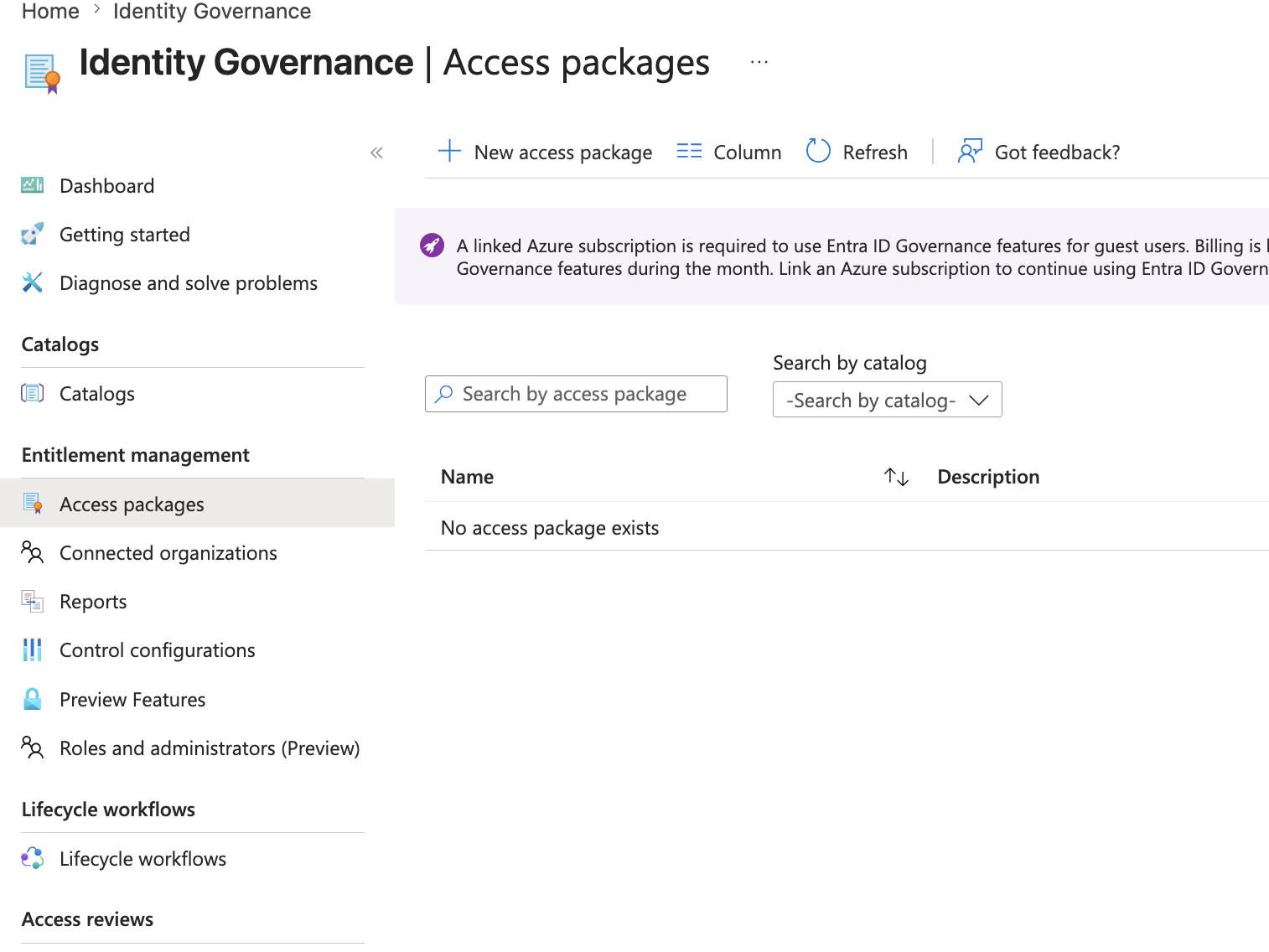Image resolution: width=1269 pixels, height=952 pixels.
Task: Click the 'Search by catalog' label
Action: tap(850, 363)
